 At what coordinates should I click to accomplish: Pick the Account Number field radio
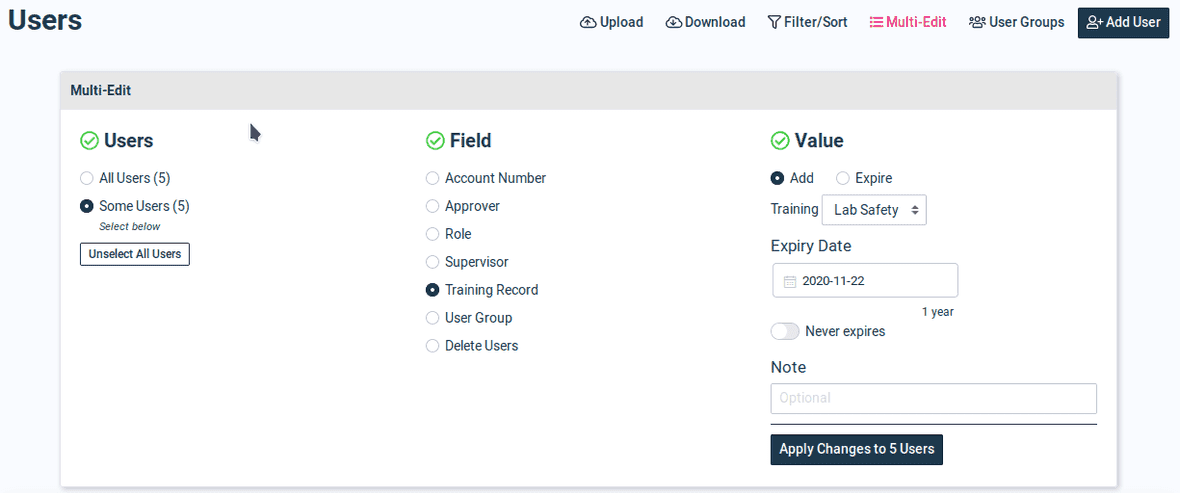433,178
